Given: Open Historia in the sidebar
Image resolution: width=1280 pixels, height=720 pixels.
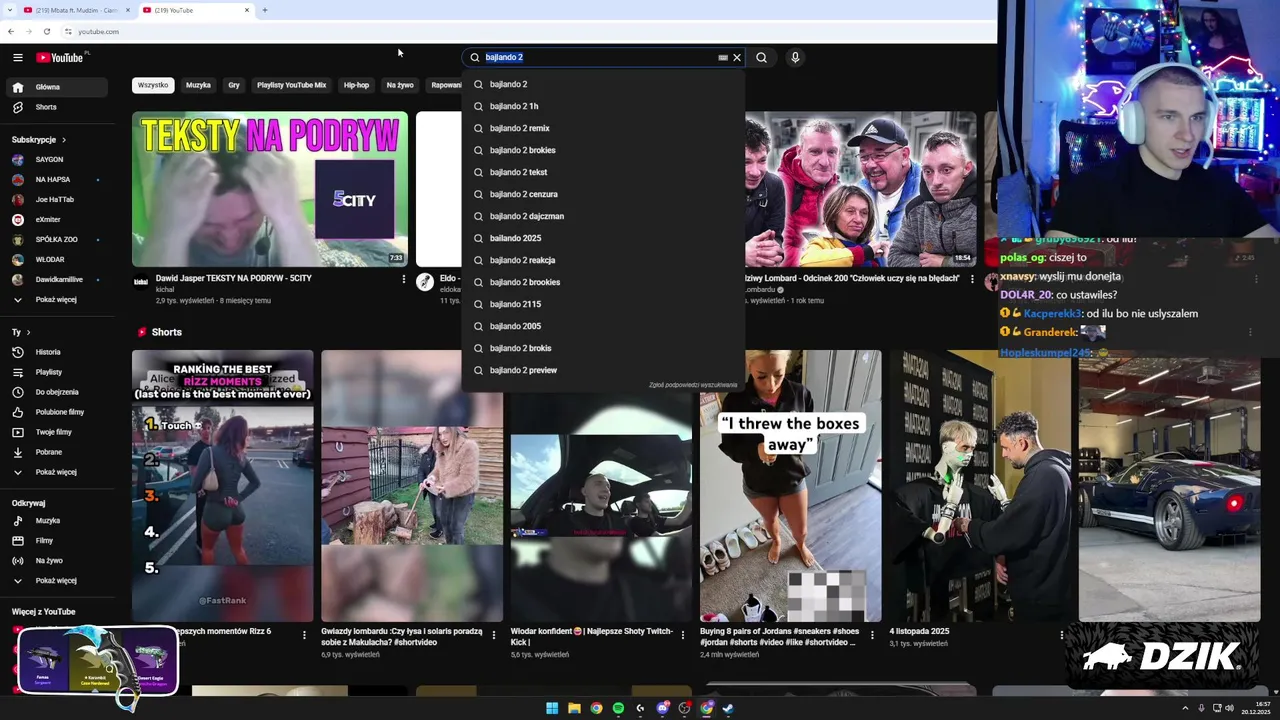Looking at the screenshot, I should tap(58, 352).
